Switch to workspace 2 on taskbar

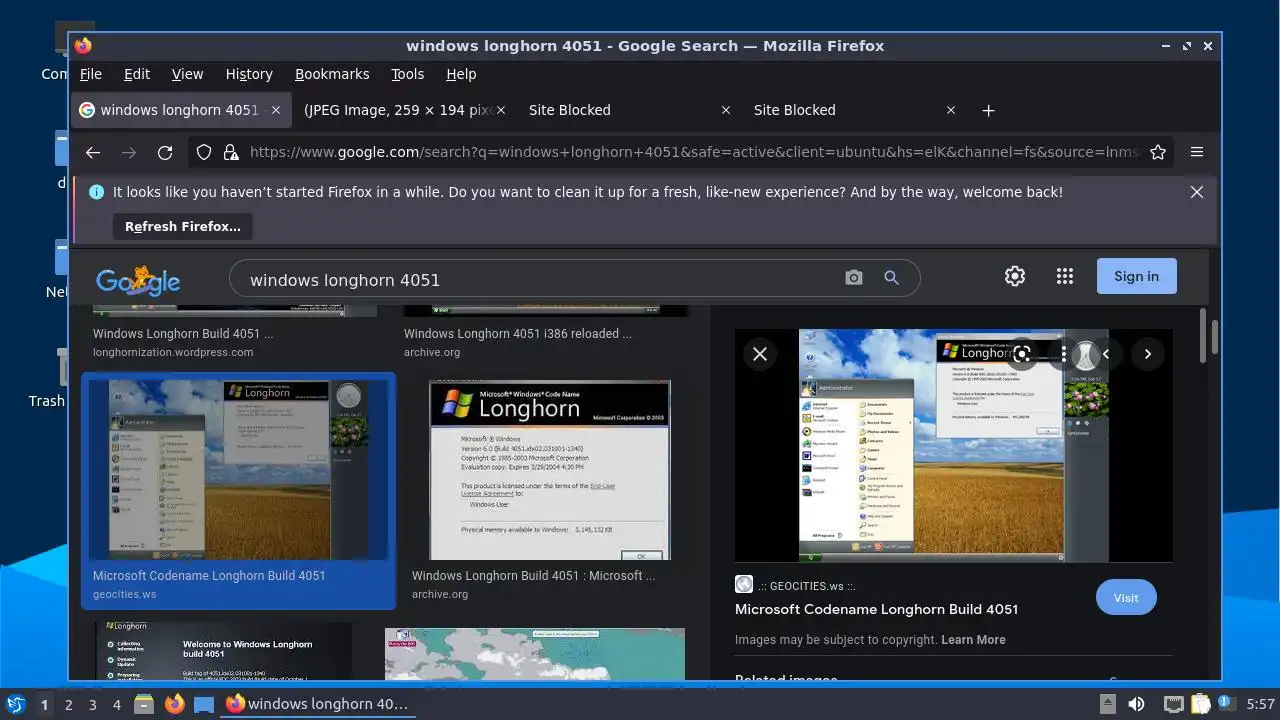68,705
